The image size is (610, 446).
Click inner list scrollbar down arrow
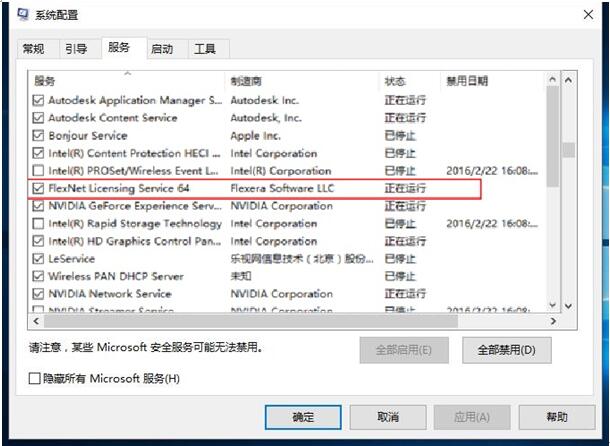552,305
